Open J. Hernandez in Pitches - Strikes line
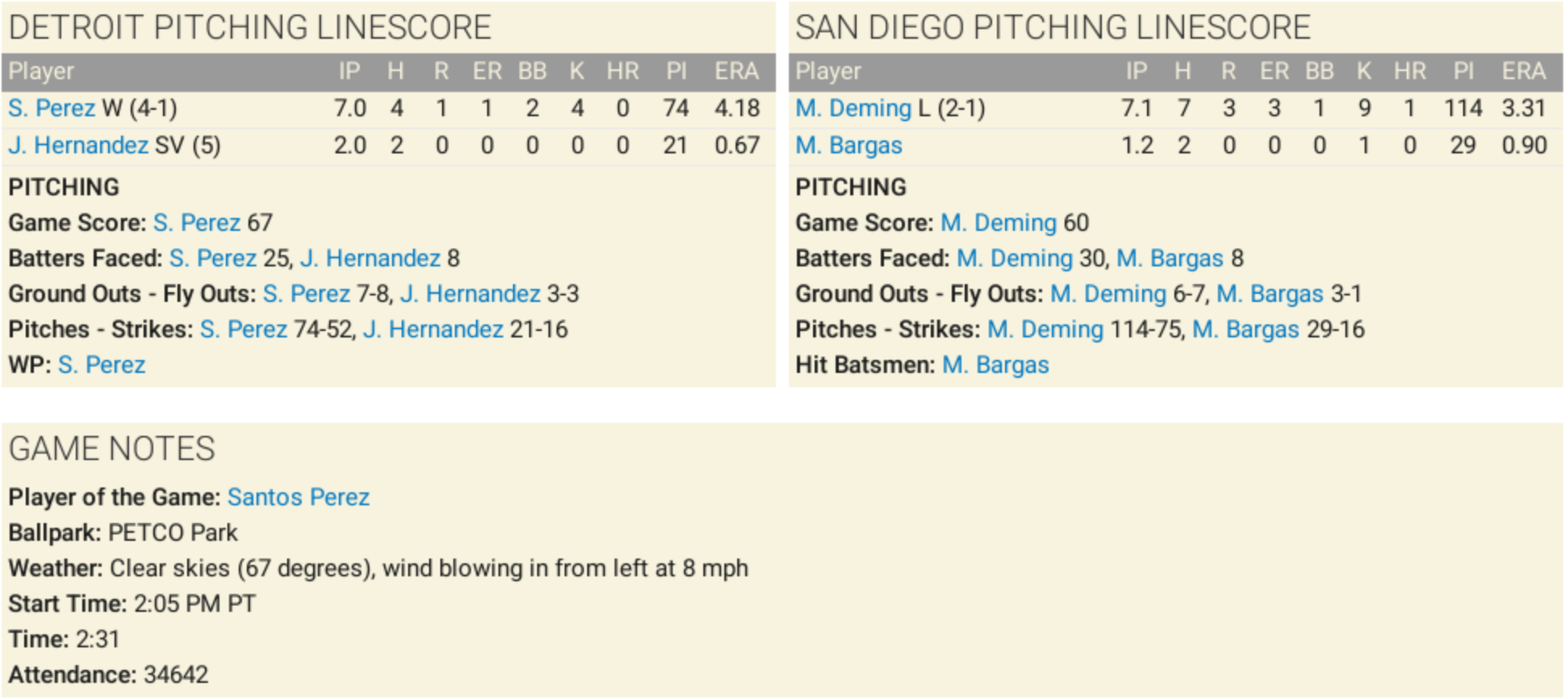The width and height of the screenshot is (1568, 699). [x=433, y=329]
